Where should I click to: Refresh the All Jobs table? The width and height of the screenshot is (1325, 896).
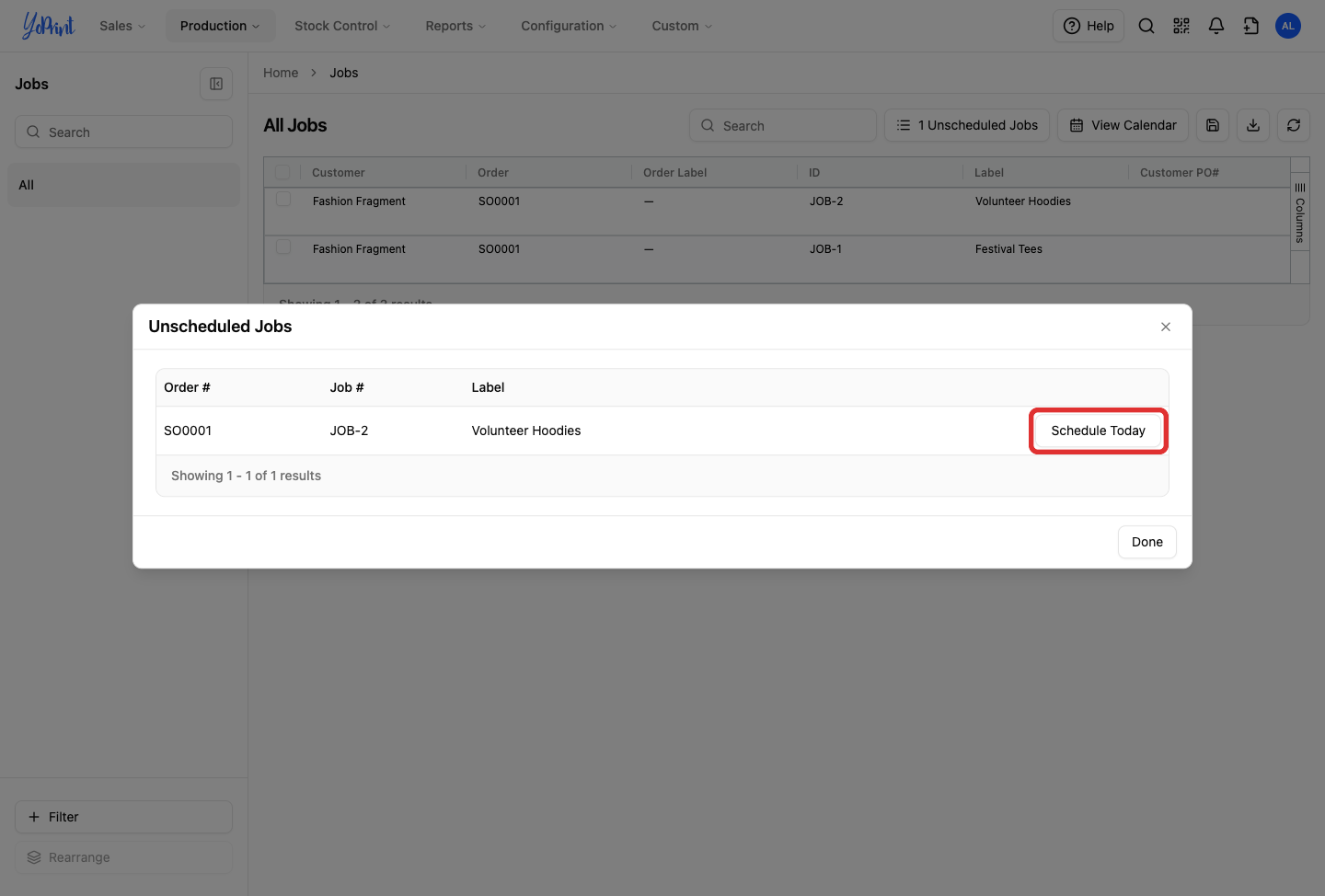(x=1294, y=125)
